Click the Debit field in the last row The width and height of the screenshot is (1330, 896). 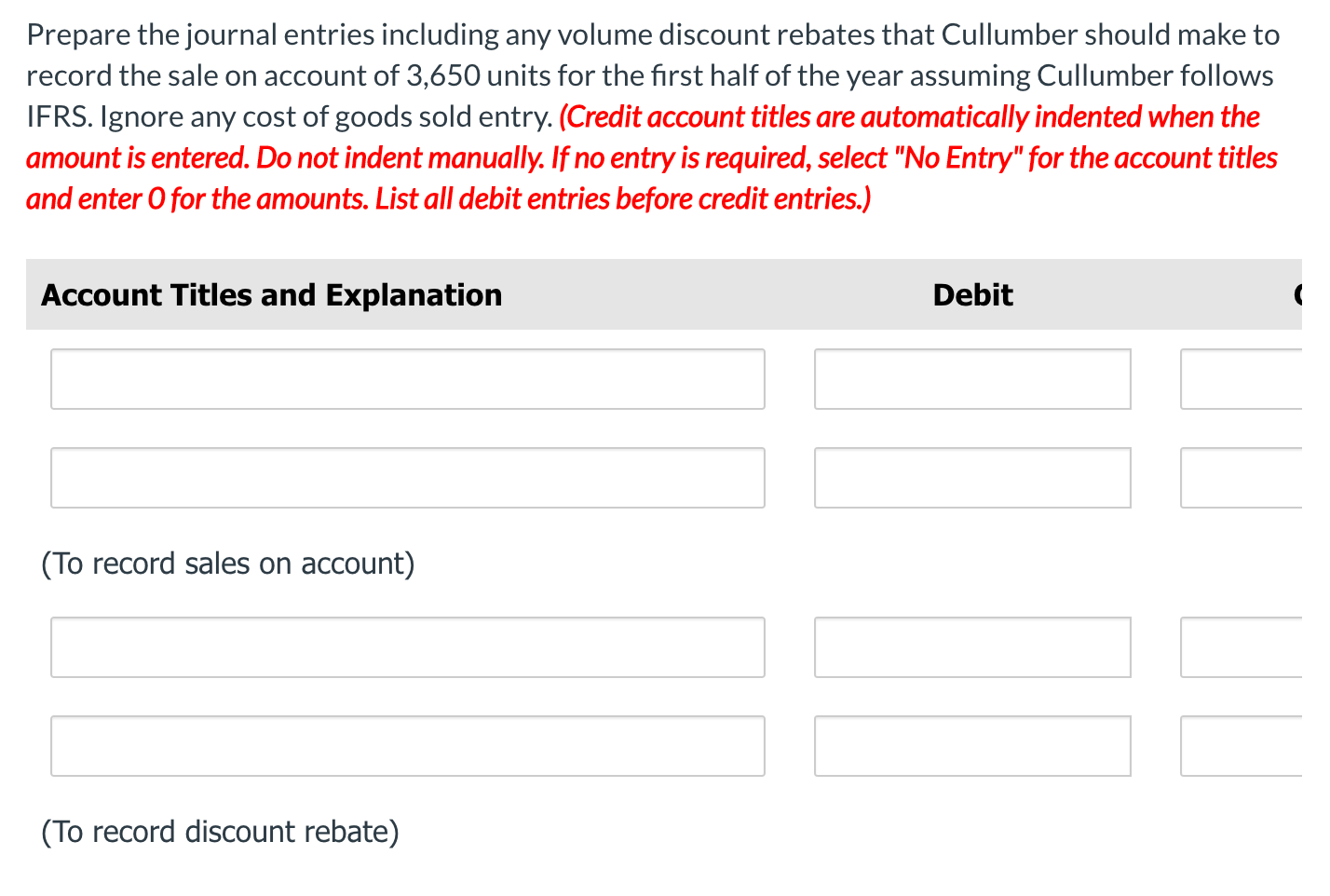(x=971, y=746)
